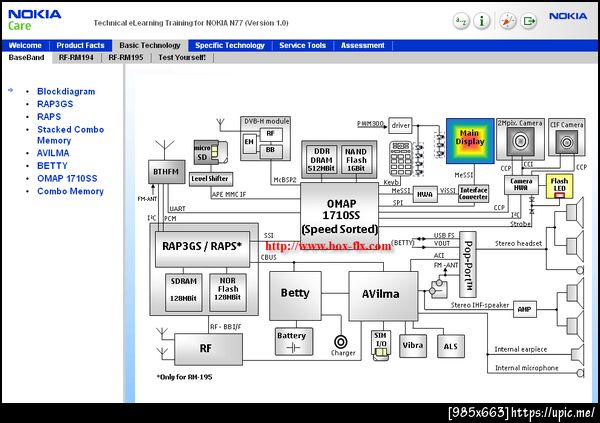The height and width of the screenshot is (423, 600).
Task: Open the OMAP 1710SS link
Action: pos(67,178)
